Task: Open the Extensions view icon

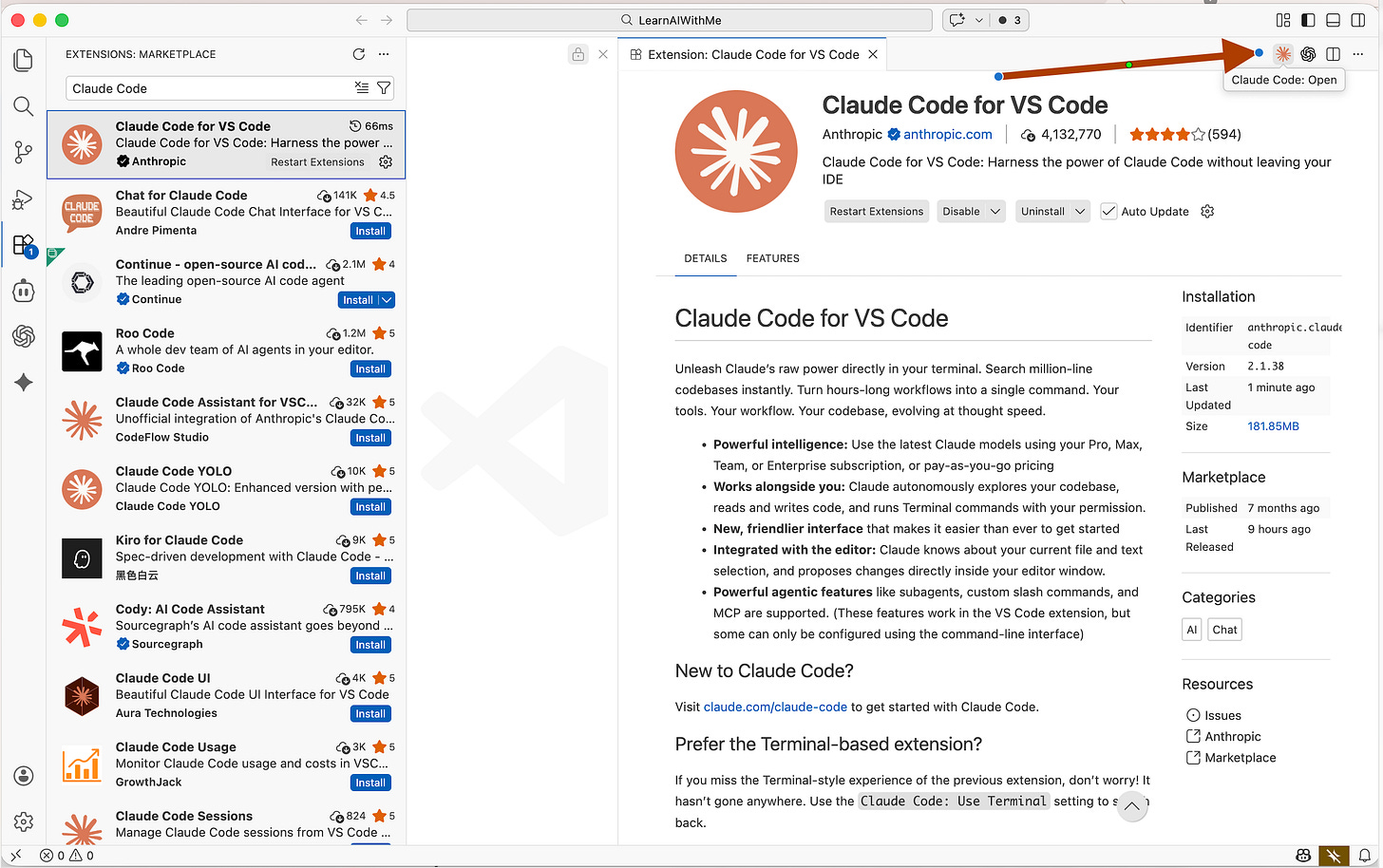Action: 24,245
